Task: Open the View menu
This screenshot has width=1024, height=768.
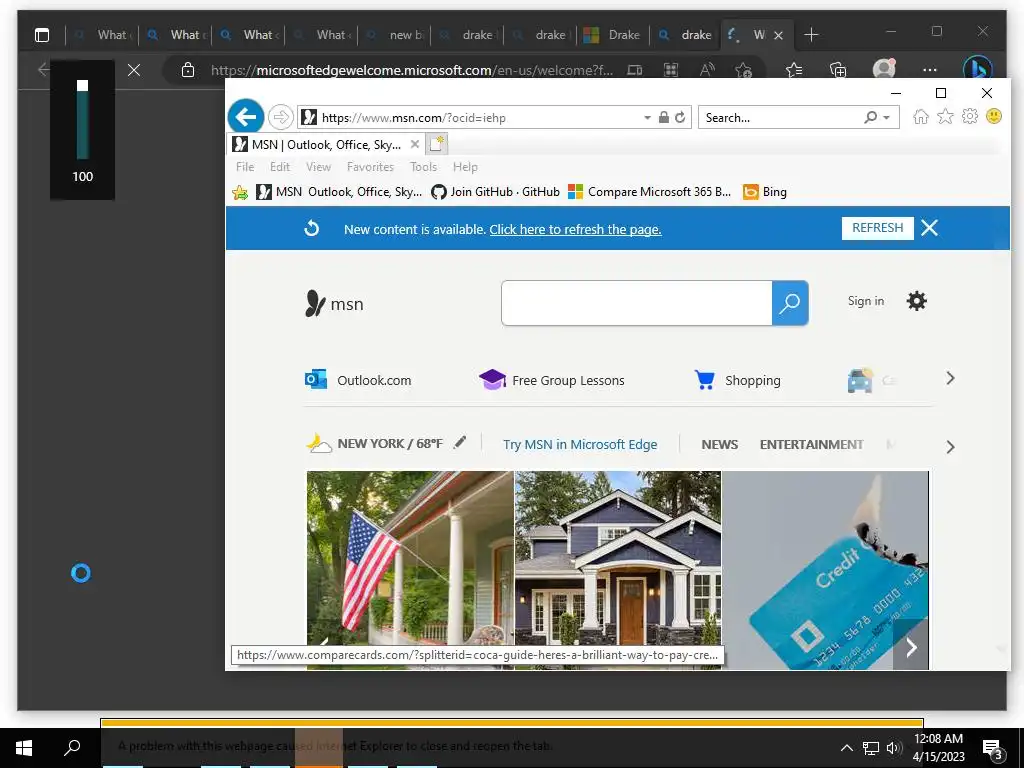Action: 318,167
